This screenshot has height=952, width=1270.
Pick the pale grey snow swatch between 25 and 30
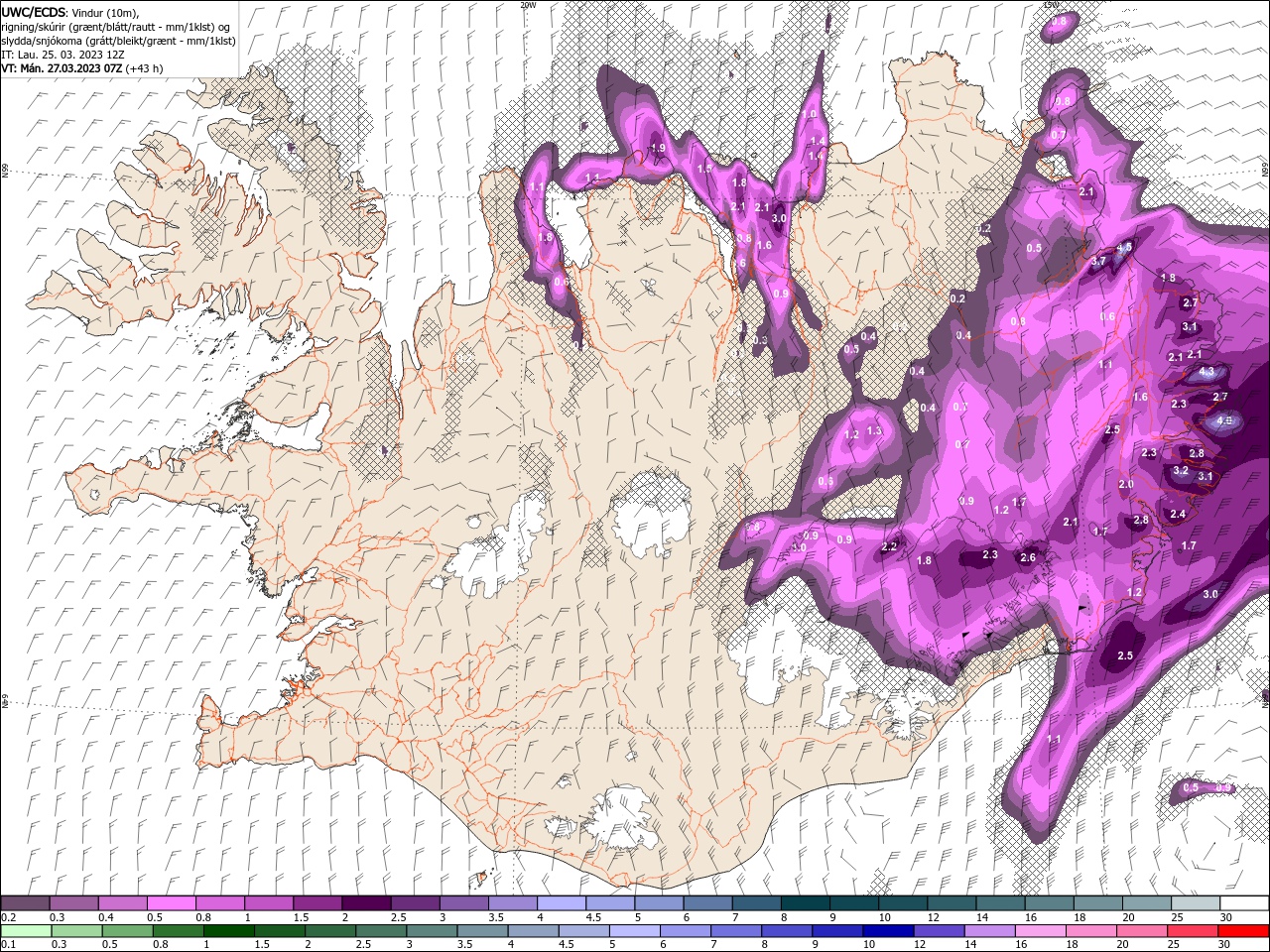coord(1196,903)
